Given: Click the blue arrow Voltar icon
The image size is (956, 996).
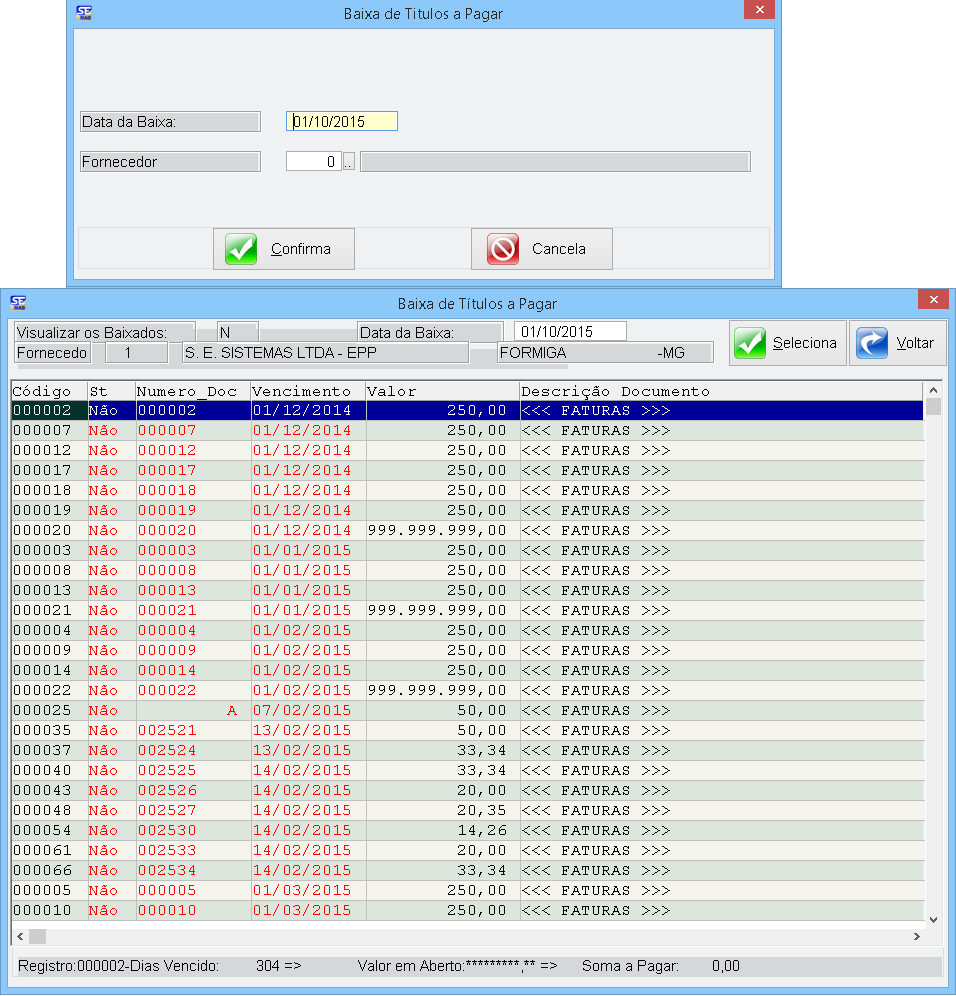Looking at the screenshot, I should [x=872, y=343].
